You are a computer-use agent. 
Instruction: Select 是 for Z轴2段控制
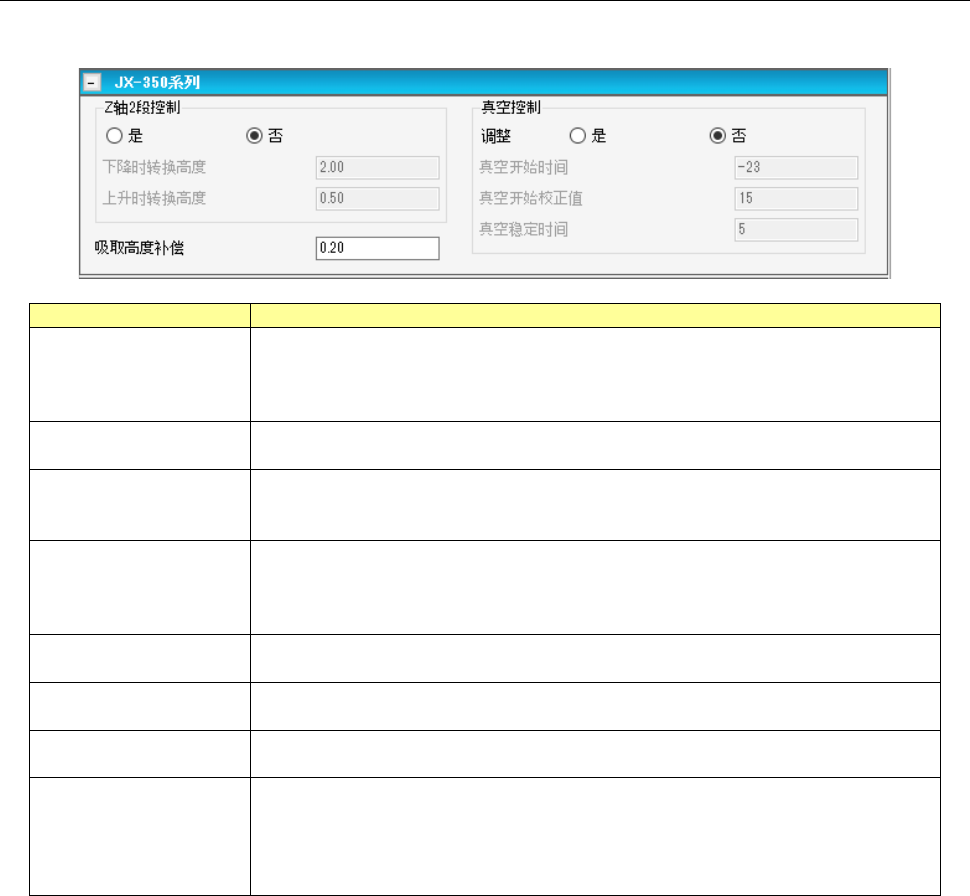tap(114, 136)
